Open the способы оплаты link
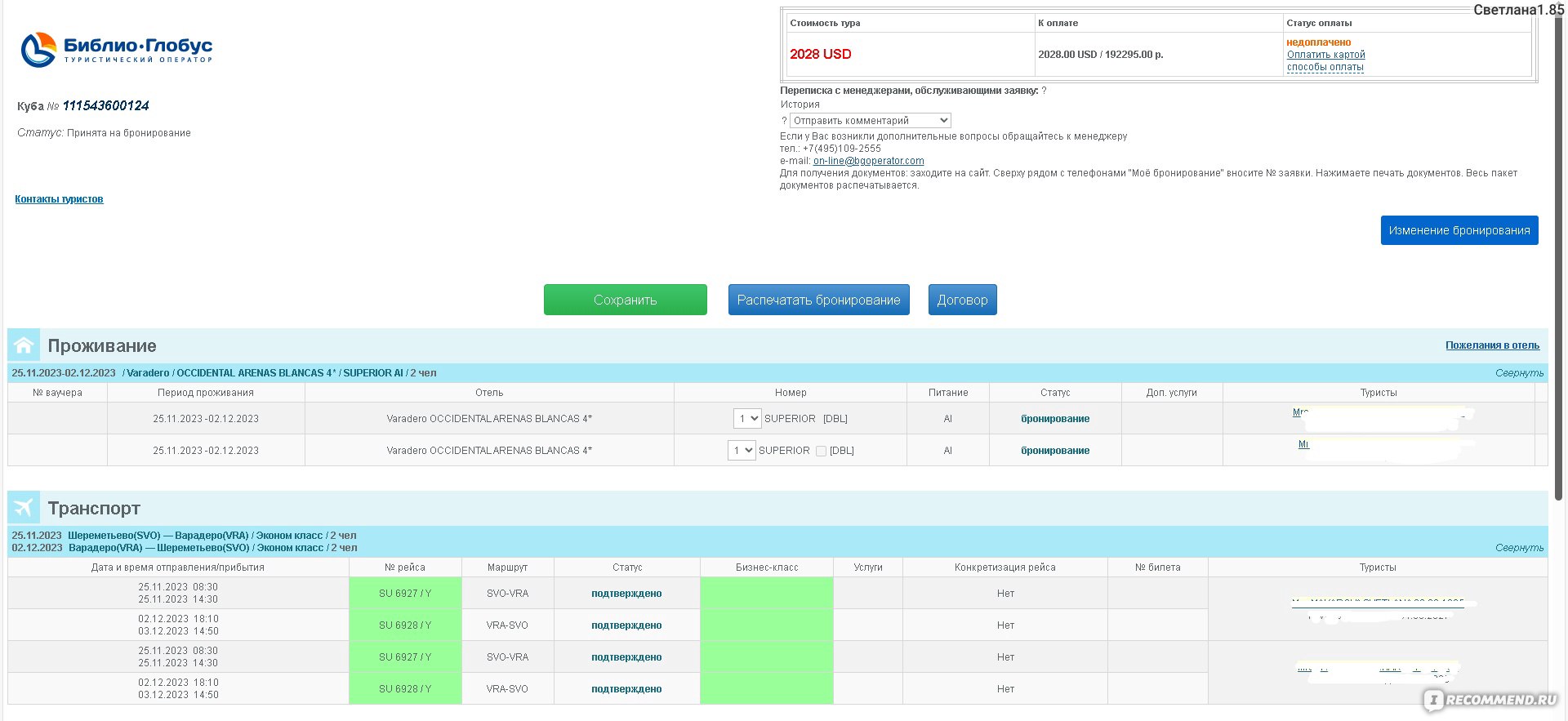 click(x=1325, y=67)
